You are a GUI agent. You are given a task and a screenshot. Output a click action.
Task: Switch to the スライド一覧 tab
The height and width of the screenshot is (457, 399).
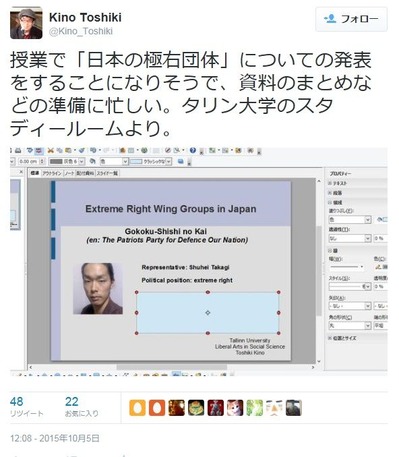pyautogui.click(x=107, y=173)
